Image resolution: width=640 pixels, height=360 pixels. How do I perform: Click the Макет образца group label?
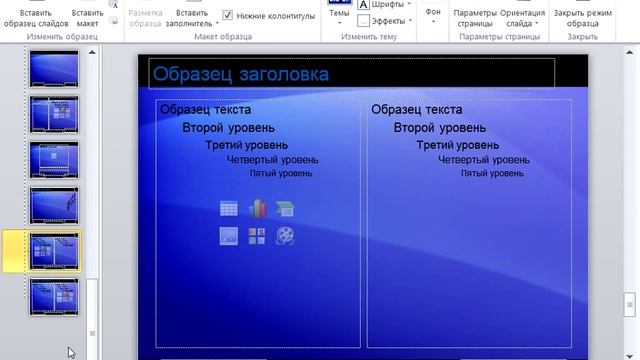point(223,36)
